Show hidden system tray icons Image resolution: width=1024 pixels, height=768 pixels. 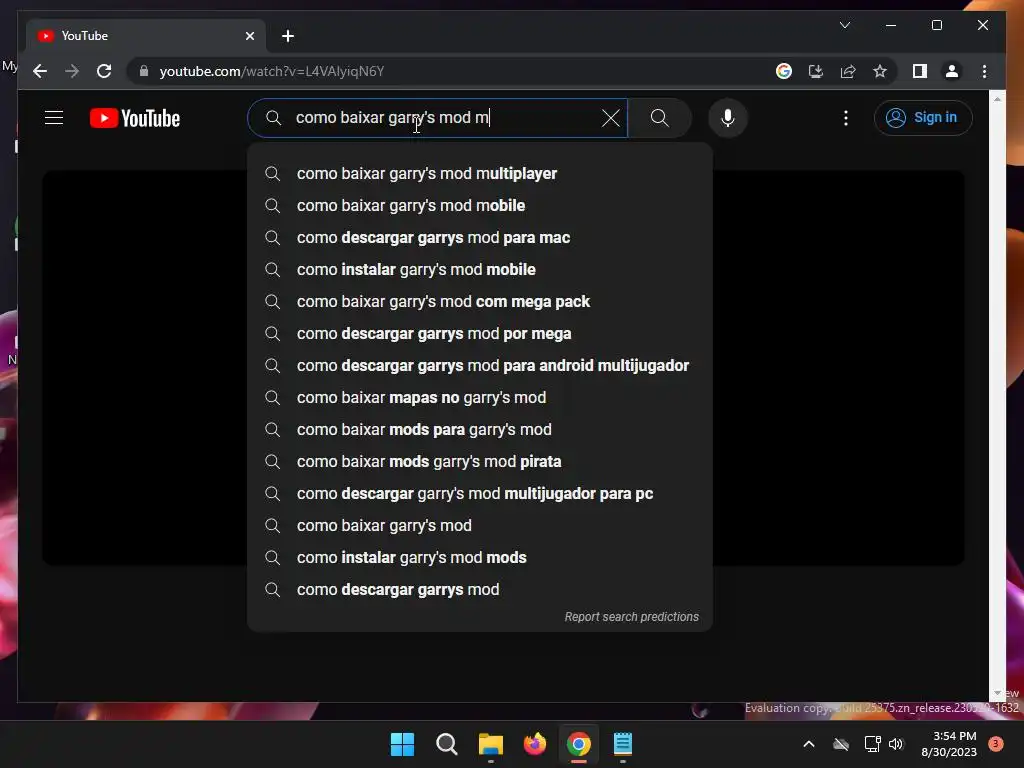pos(808,744)
